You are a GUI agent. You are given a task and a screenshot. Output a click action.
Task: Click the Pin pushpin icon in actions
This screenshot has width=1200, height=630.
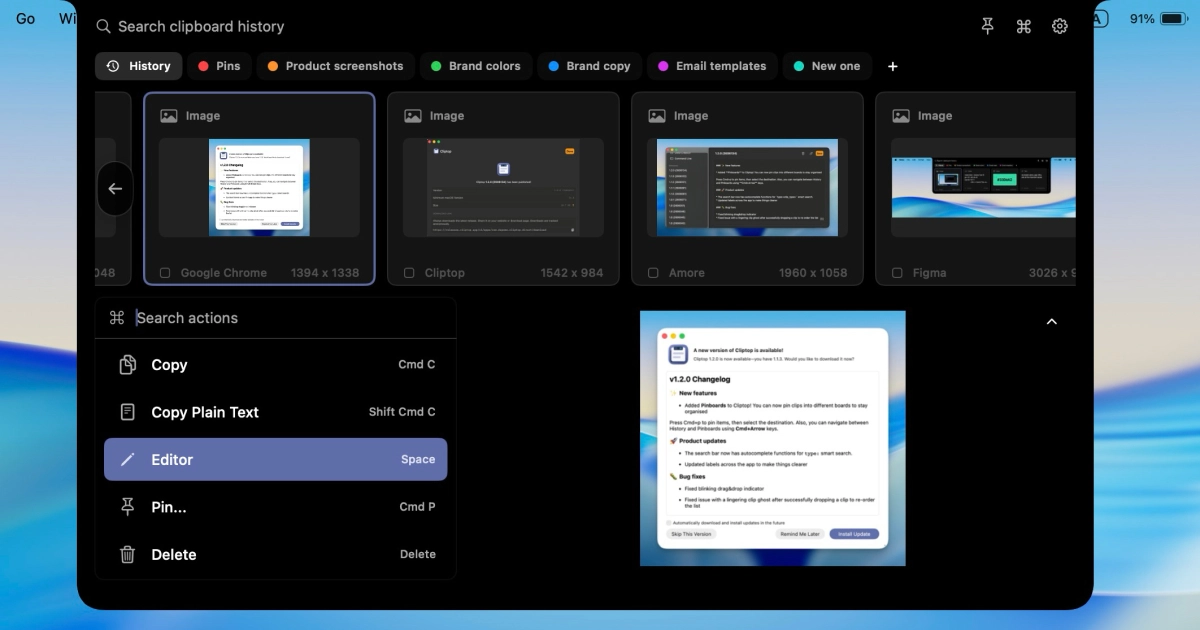(x=128, y=507)
